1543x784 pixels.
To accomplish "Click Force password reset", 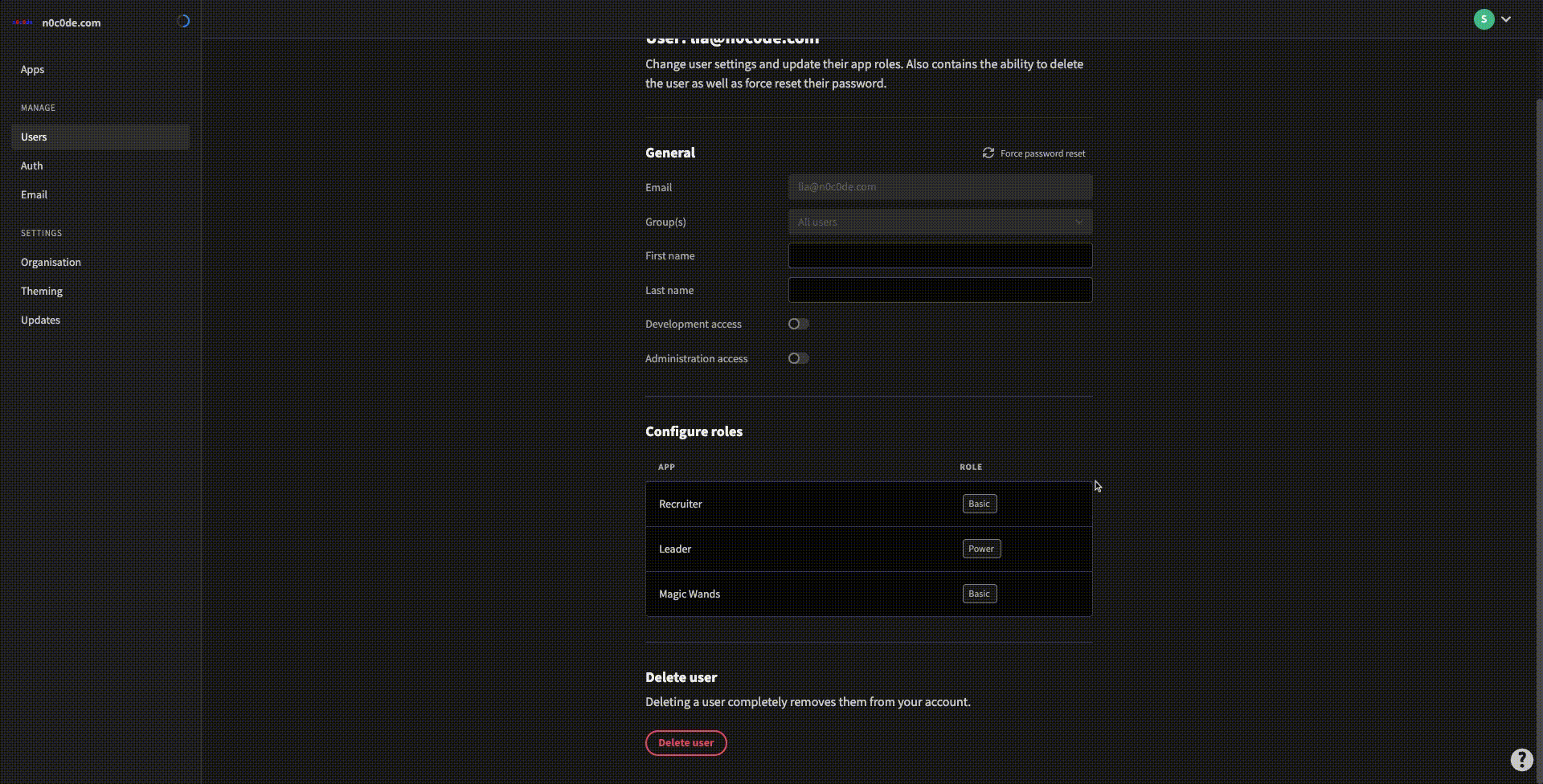I will click(1034, 153).
